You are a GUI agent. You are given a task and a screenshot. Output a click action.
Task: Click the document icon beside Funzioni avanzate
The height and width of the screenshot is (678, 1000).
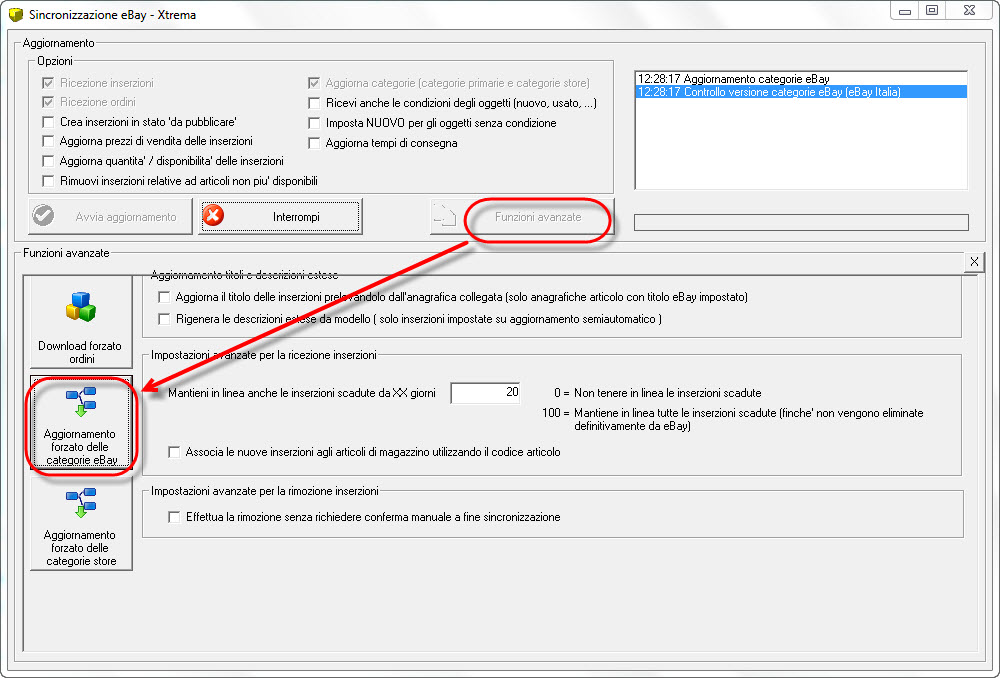pos(445,215)
